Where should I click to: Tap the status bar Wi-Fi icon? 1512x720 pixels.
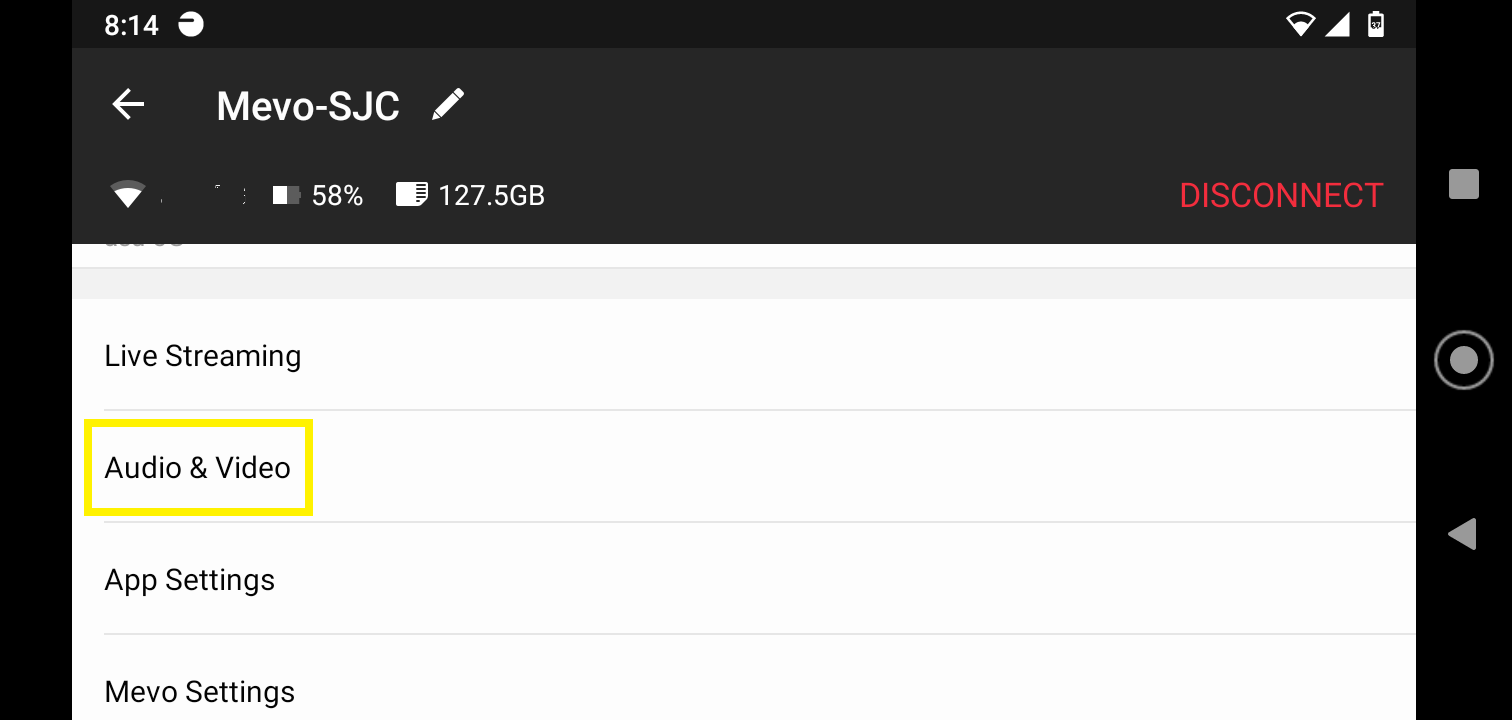[1301, 23]
